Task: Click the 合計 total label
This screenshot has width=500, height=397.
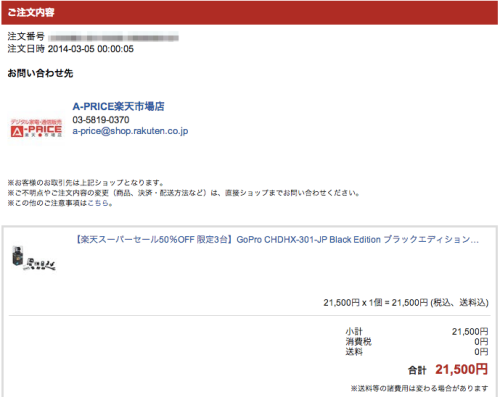Action: click(417, 370)
